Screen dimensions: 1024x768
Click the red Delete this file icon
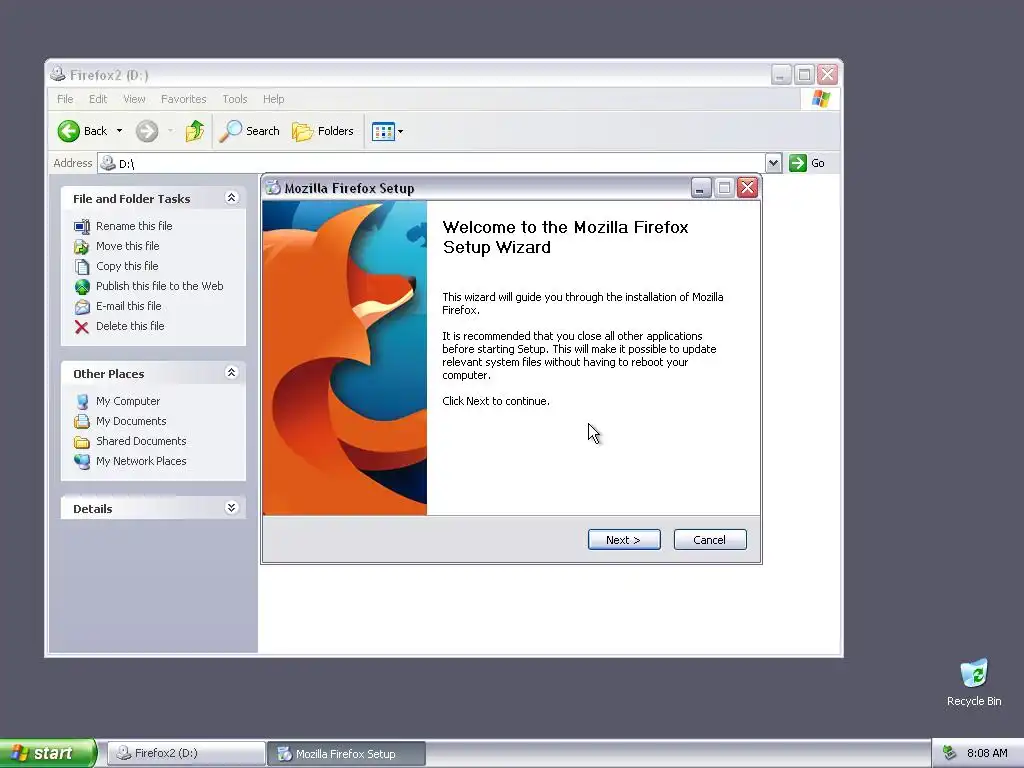coord(82,327)
